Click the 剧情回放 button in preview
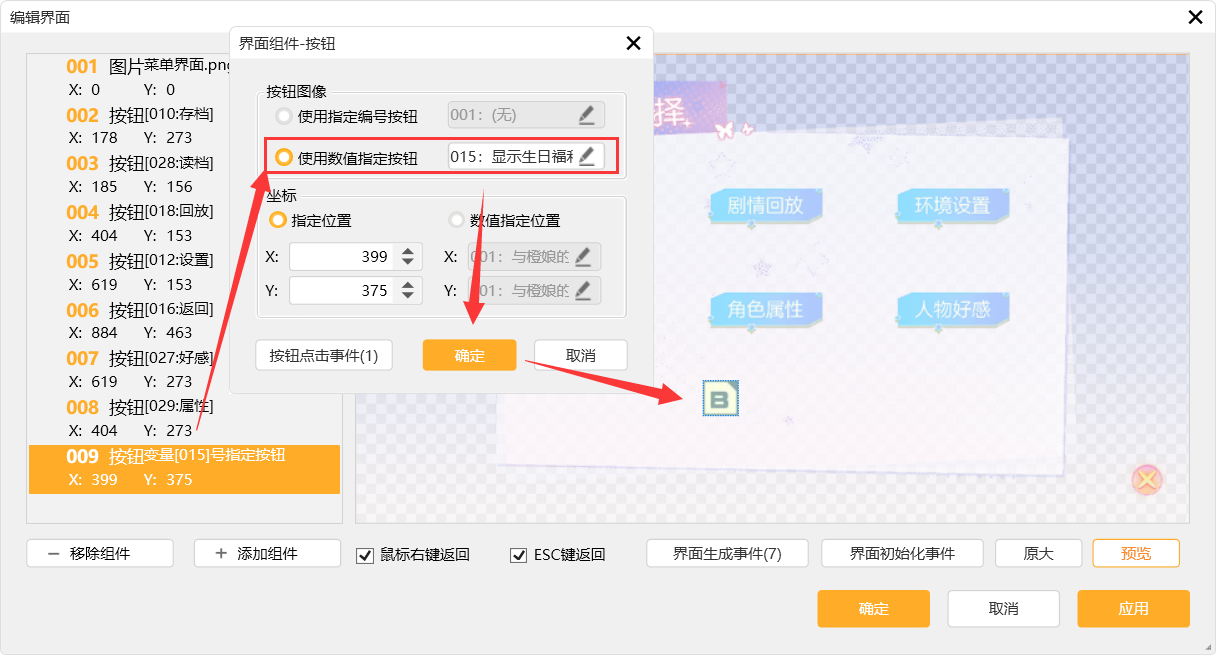Image resolution: width=1216 pixels, height=655 pixels. coord(765,205)
